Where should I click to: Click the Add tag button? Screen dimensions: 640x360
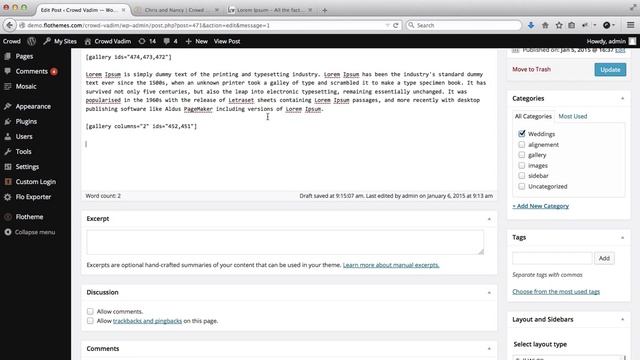click(x=604, y=258)
